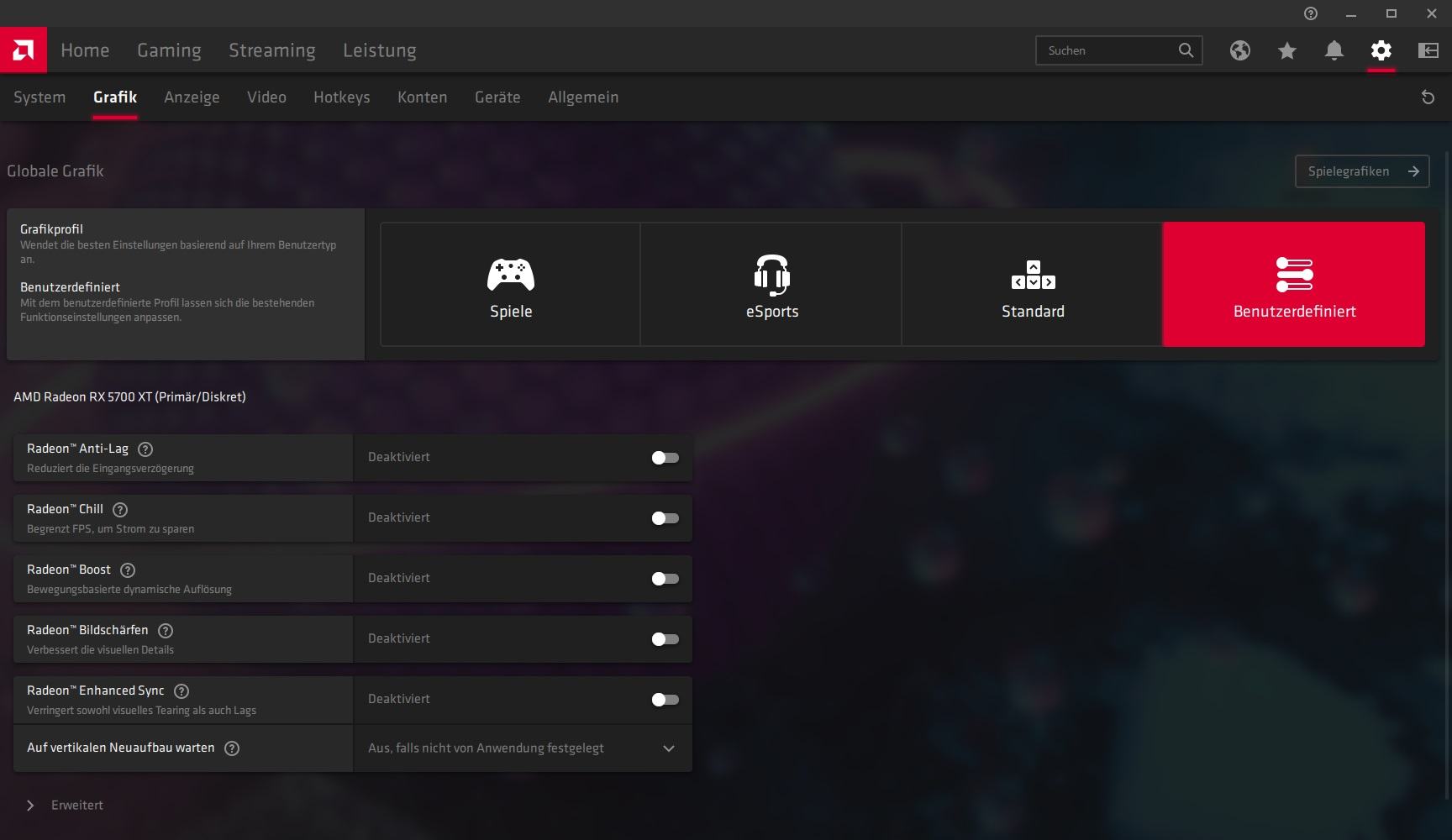1452x840 pixels.
Task: Enable Radeon Enhanced Sync toggle
Action: [665, 700]
